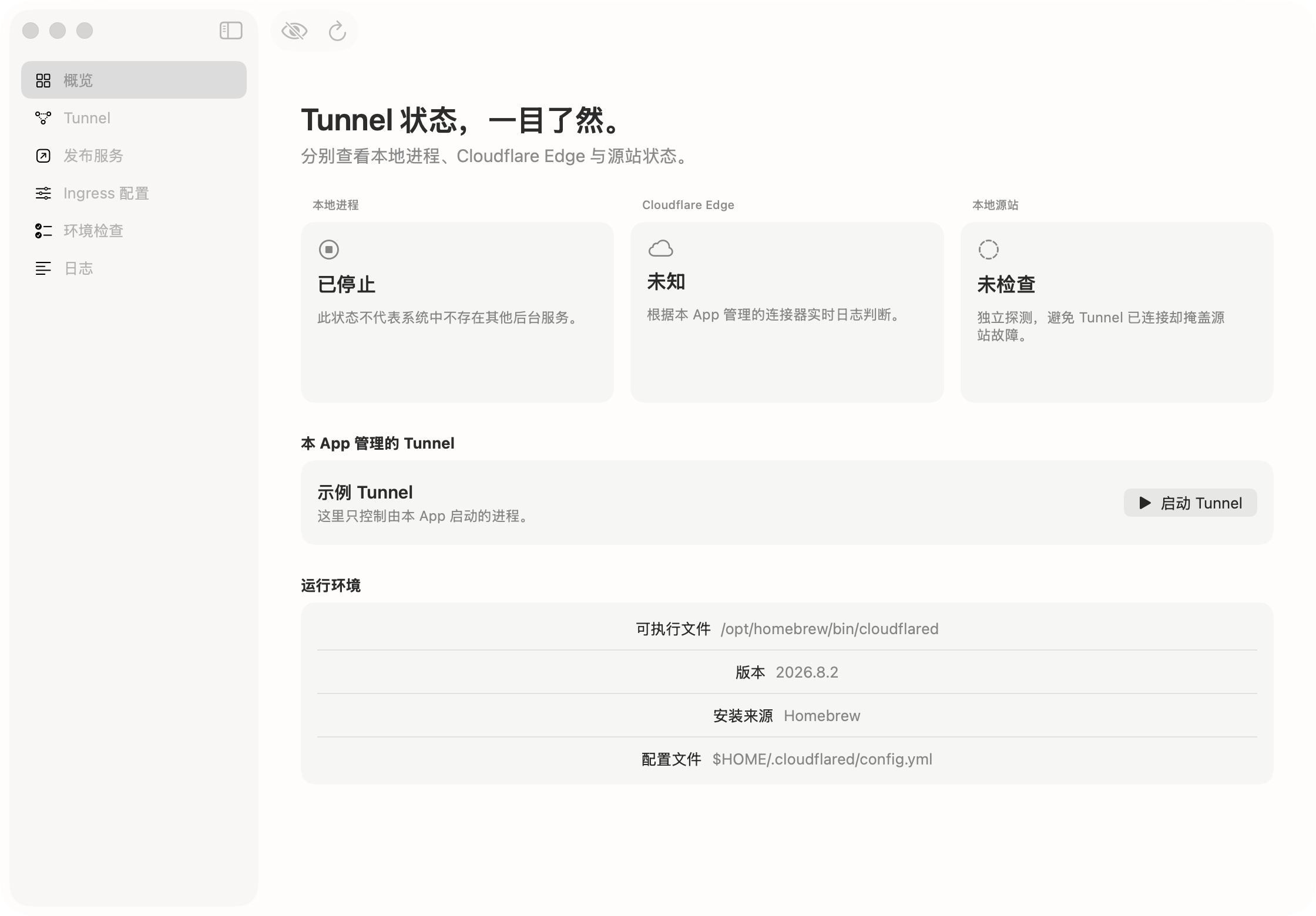Click the window close button
Viewport: 1316px width, 916px height.
point(31,31)
